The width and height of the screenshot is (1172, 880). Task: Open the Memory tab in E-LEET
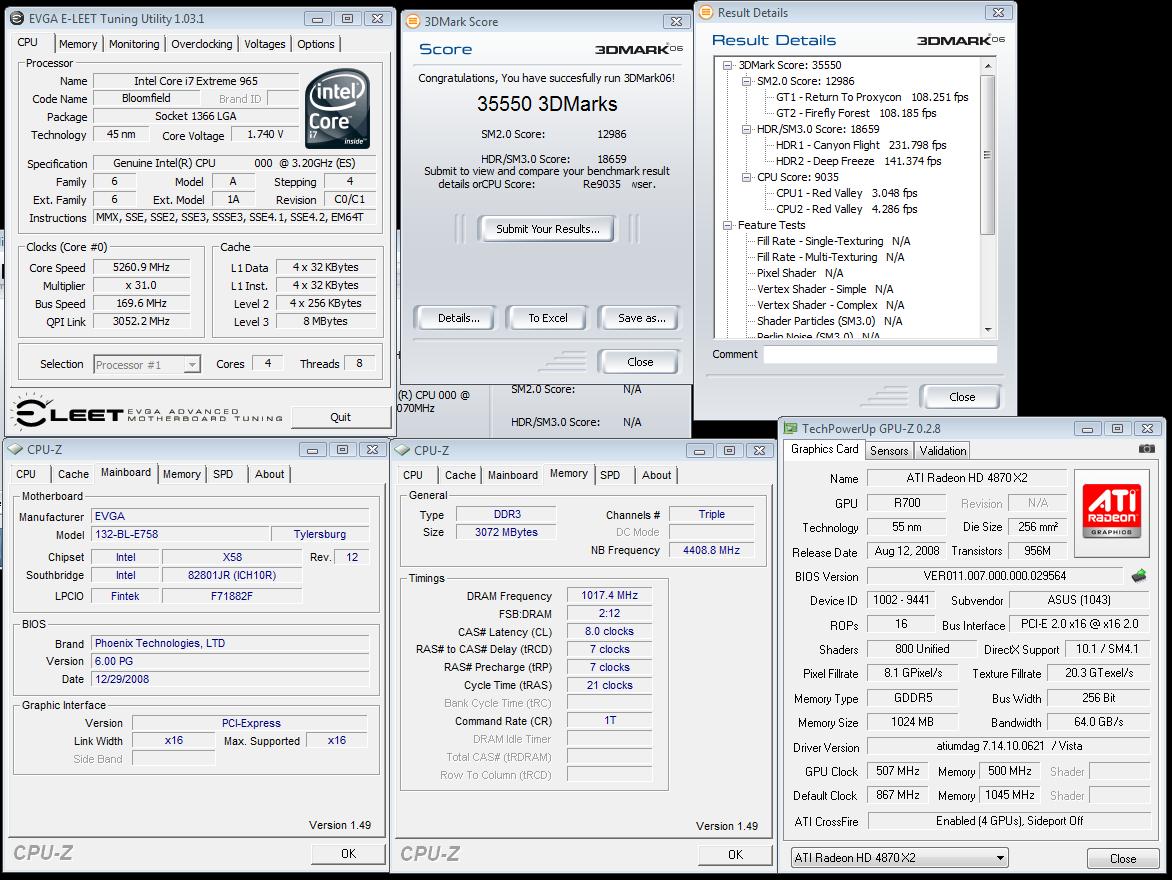pyautogui.click(x=78, y=44)
